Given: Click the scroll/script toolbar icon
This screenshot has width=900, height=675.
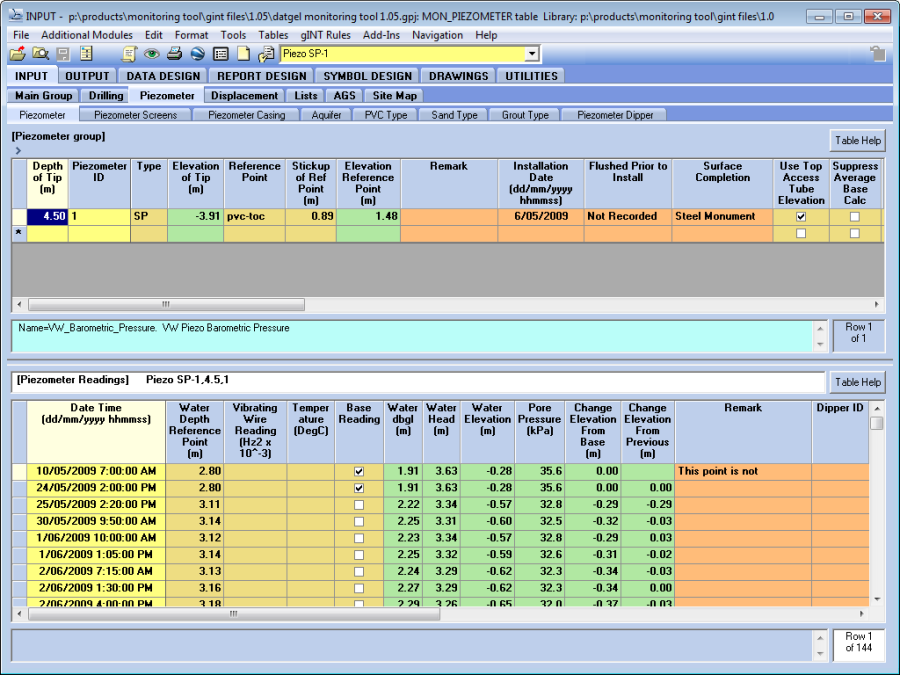Looking at the screenshot, I should point(129,55).
